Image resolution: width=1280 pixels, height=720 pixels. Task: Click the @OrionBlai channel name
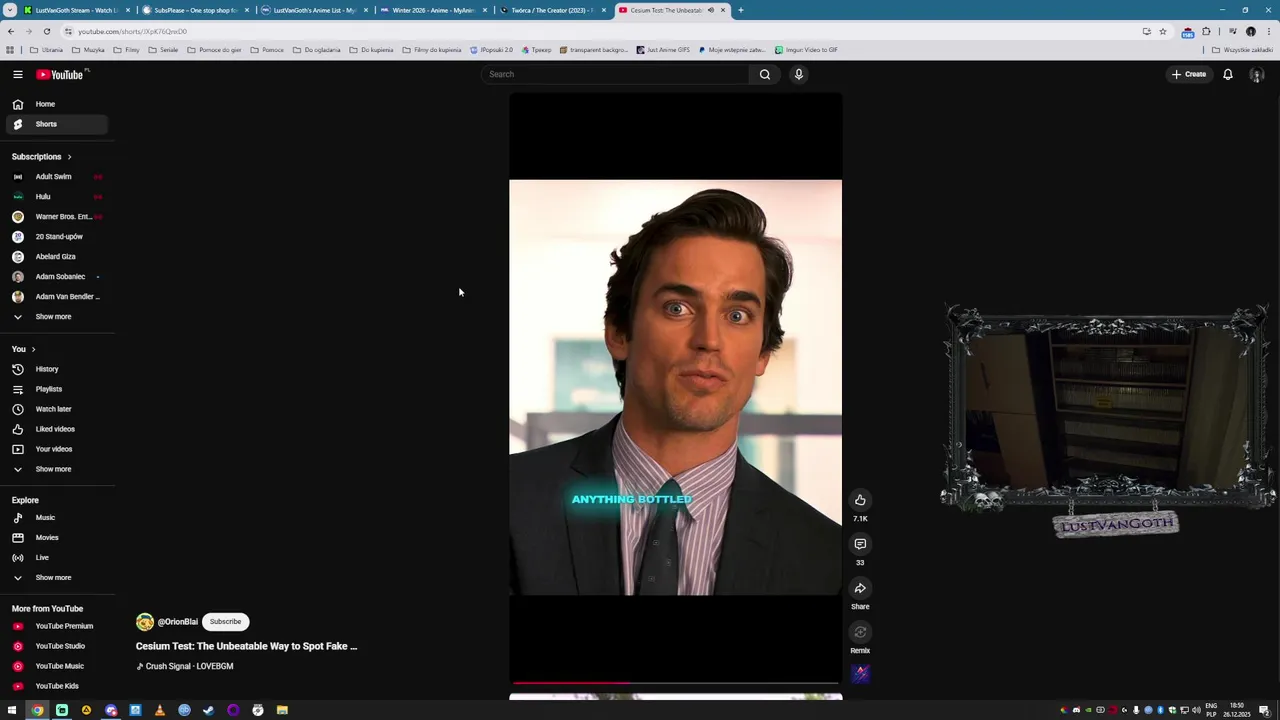(178, 622)
